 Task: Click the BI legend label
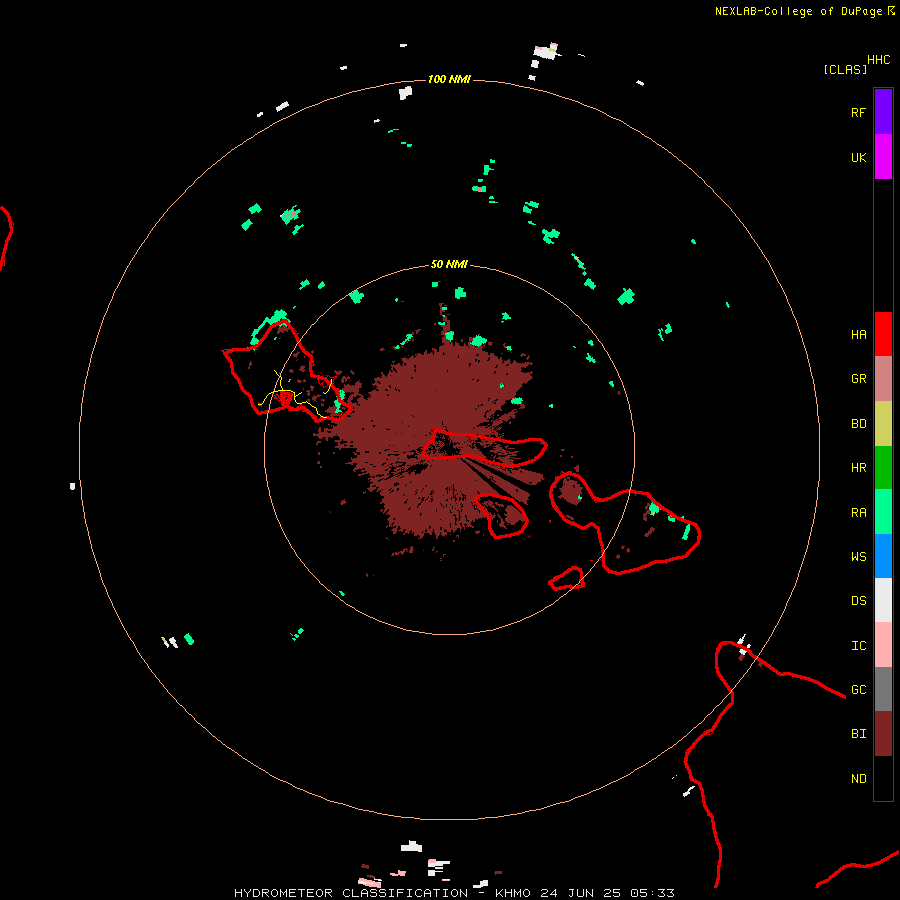point(858,734)
